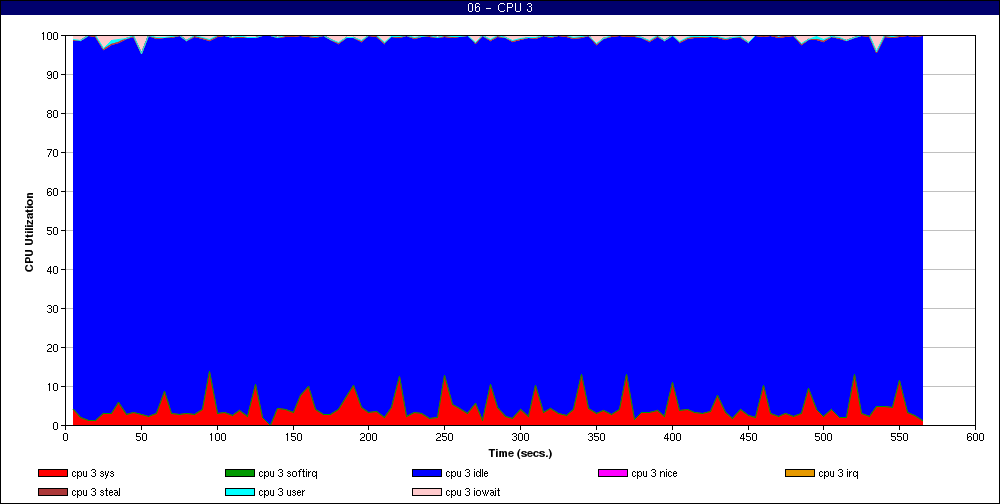Image resolution: width=1000 pixels, height=504 pixels.
Task: Click the magenta cpu 3 nice legend swatch
Action: [x=613, y=473]
